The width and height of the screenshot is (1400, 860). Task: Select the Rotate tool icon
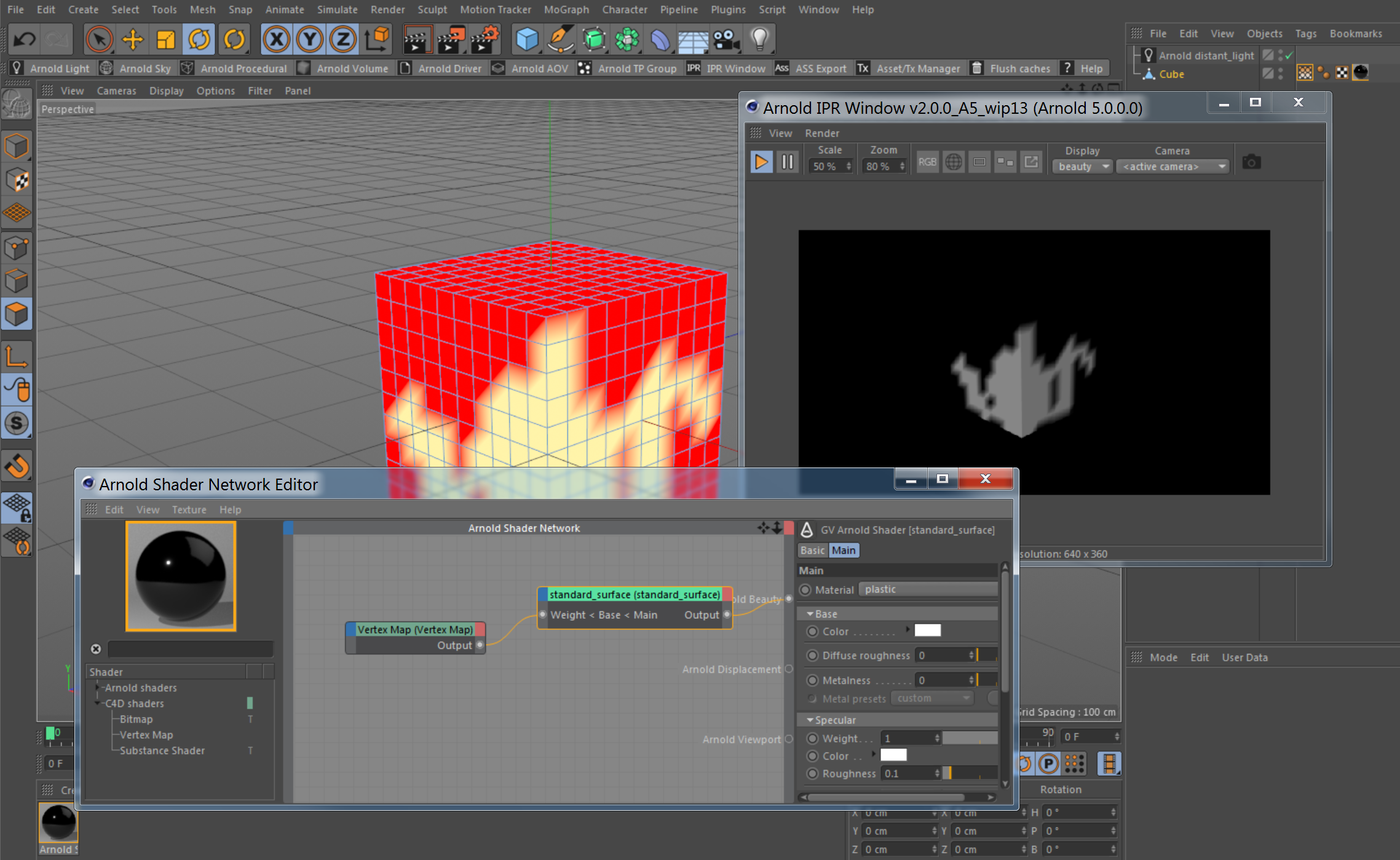[199, 40]
